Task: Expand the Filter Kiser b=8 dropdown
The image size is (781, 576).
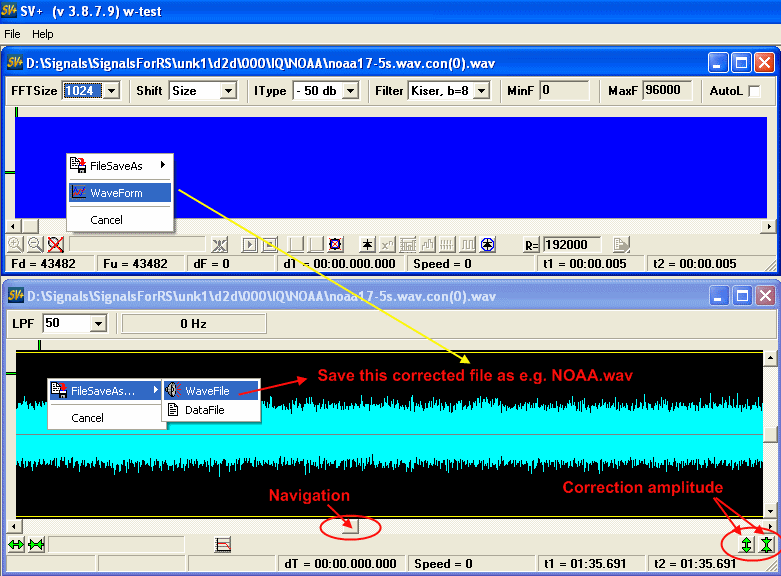Action: tap(481, 91)
